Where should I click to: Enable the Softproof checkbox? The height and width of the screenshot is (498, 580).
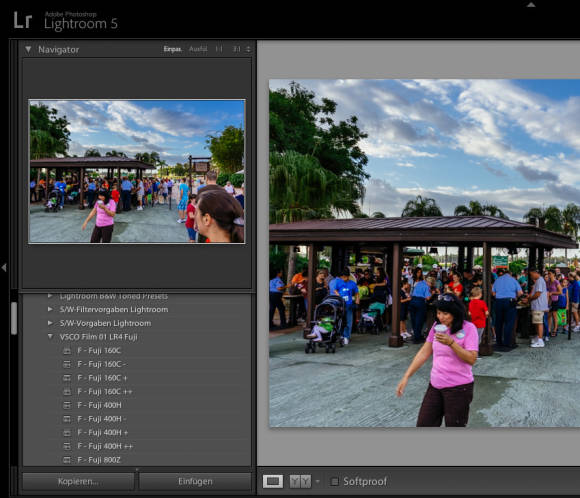pos(334,481)
